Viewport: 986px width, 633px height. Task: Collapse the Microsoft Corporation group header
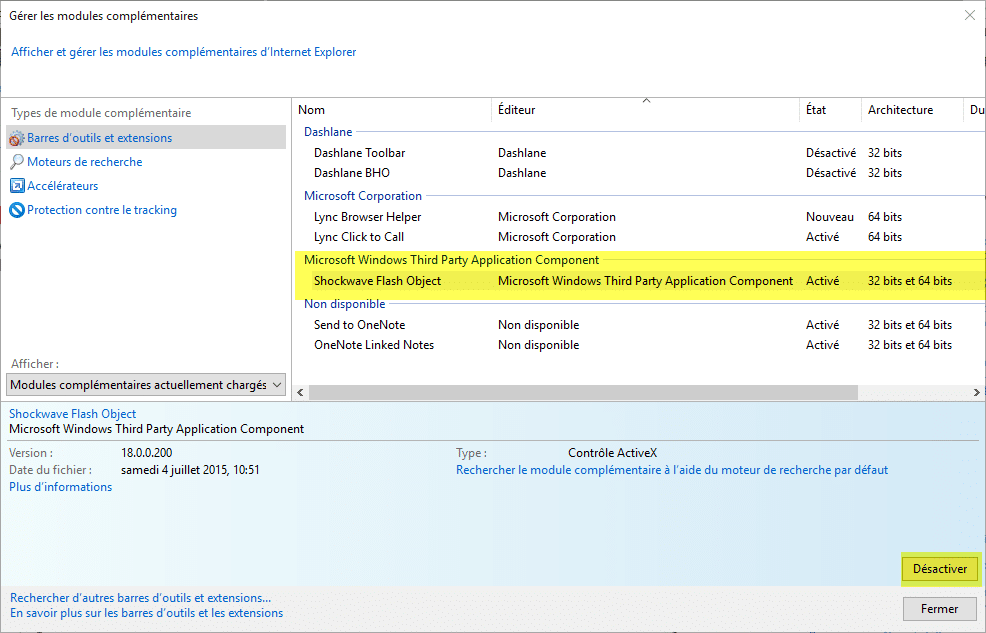pos(363,195)
